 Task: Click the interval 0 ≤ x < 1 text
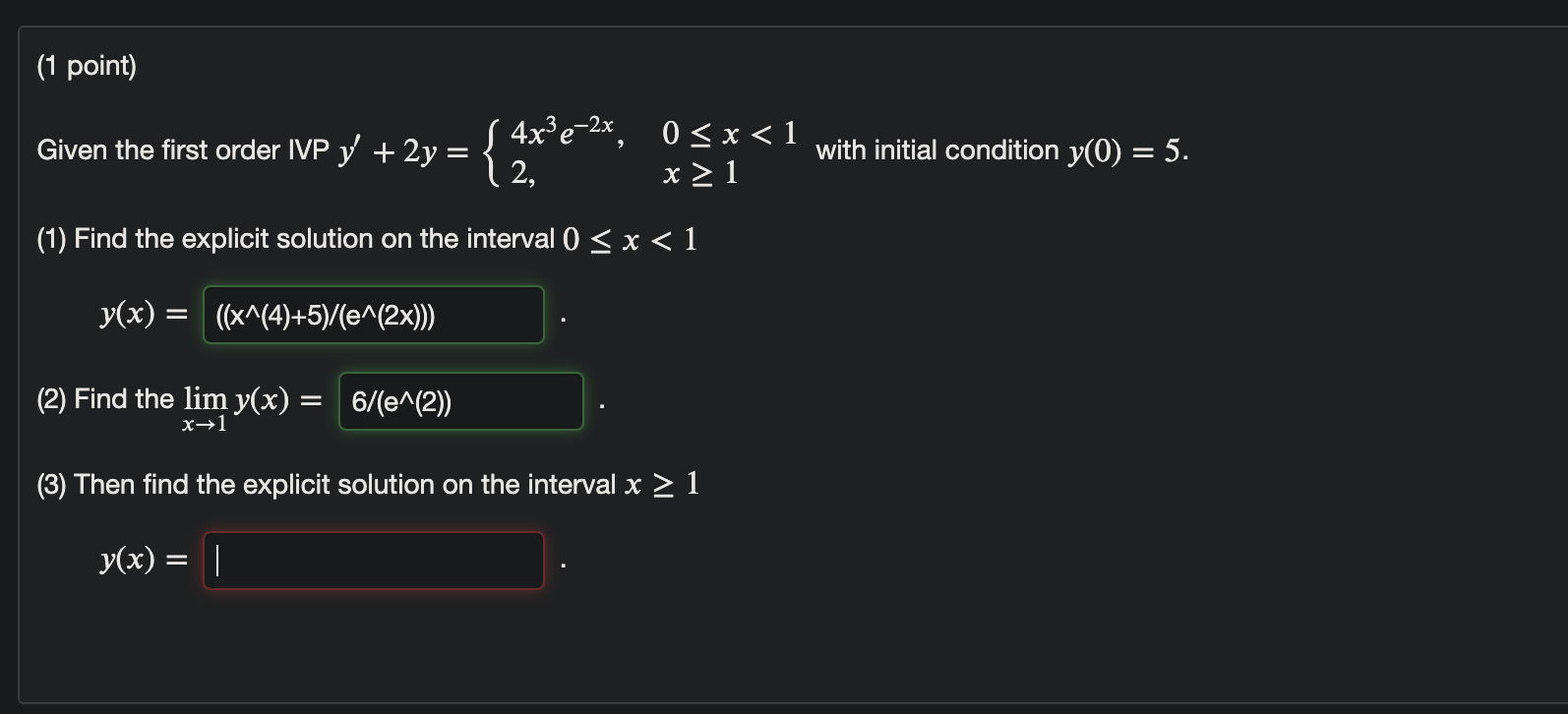click(x=728, y=132)
